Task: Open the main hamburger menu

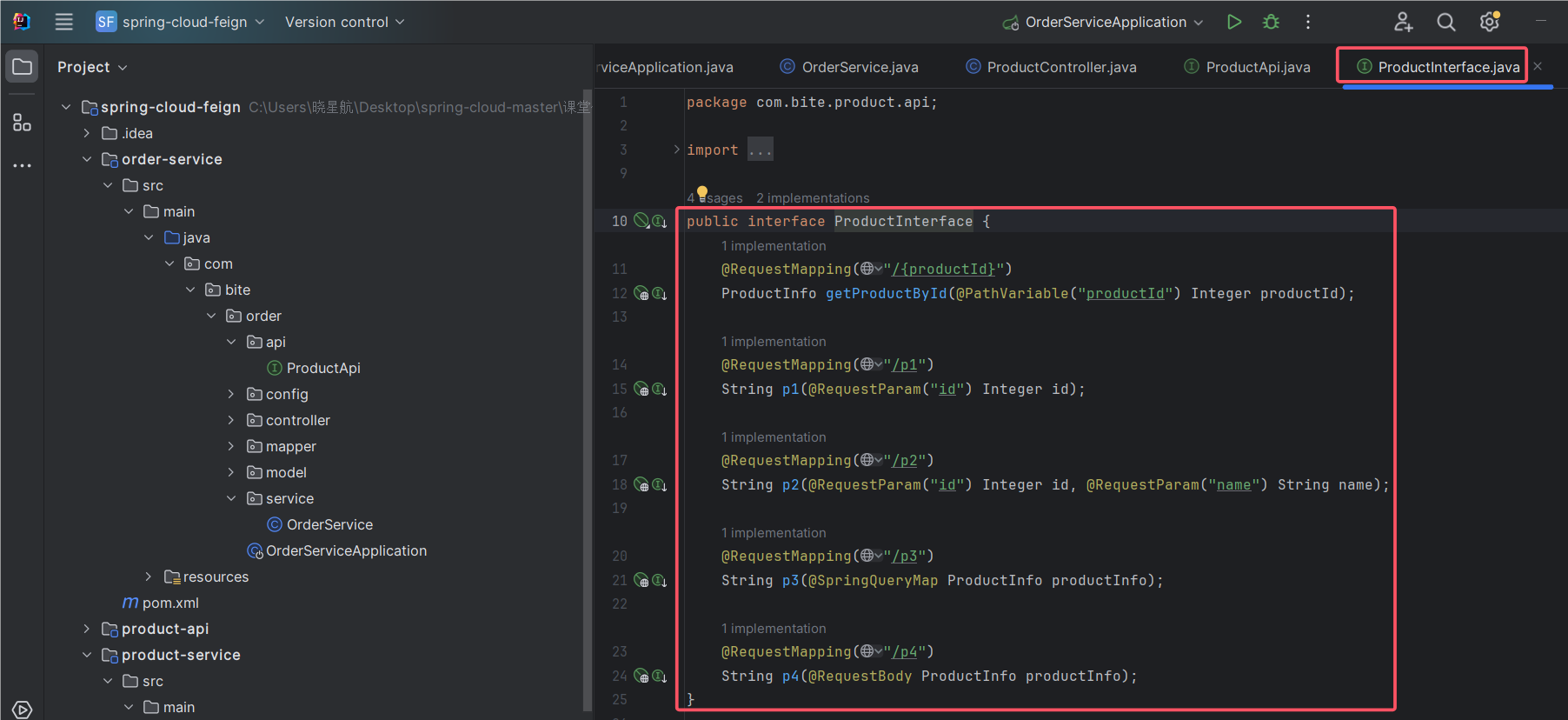Action: tap(63, 22)
